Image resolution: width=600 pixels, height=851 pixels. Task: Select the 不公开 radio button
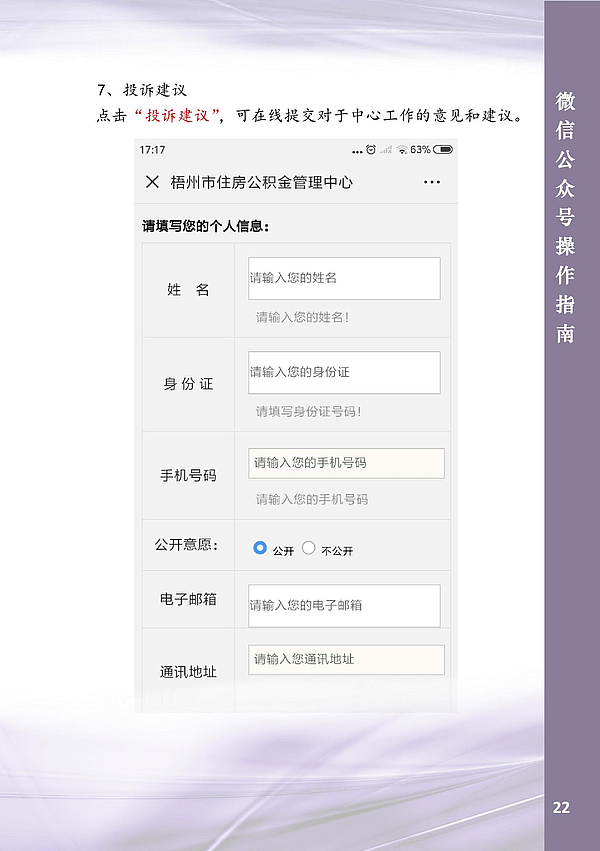pos(308,548)
